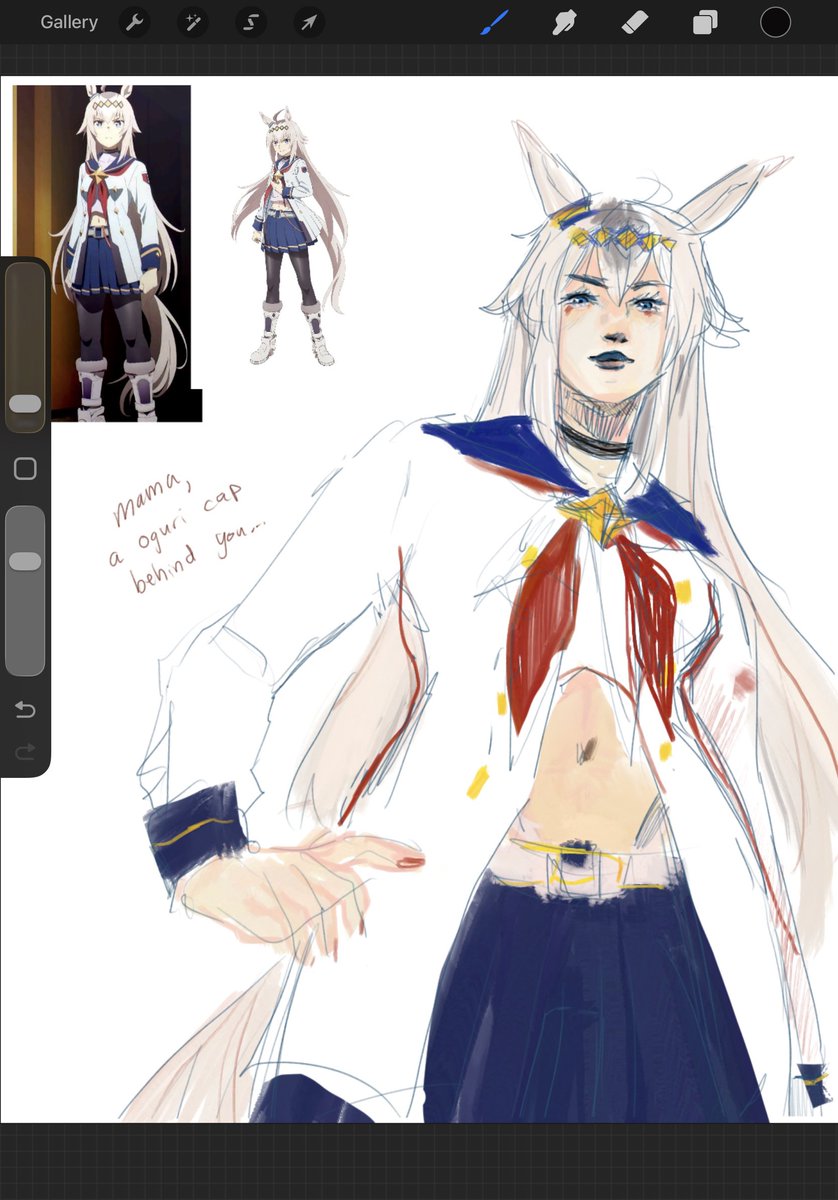The image size is (838, 1200).
Task: Select the Brush tool
Action: pos(494,22)
